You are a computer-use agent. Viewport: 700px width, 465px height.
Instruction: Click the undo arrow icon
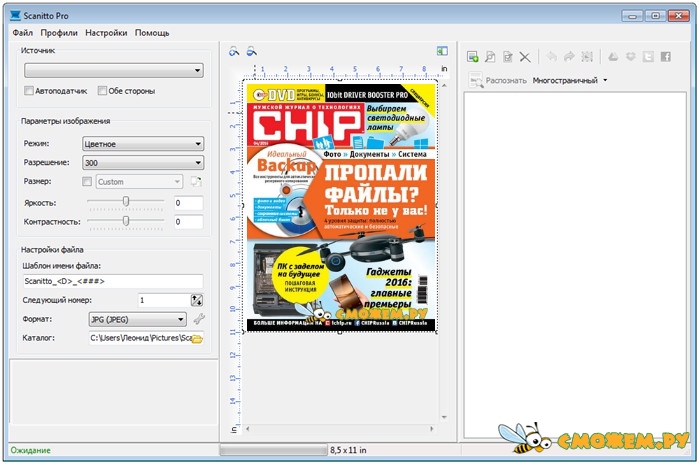[x=552, y=56]
